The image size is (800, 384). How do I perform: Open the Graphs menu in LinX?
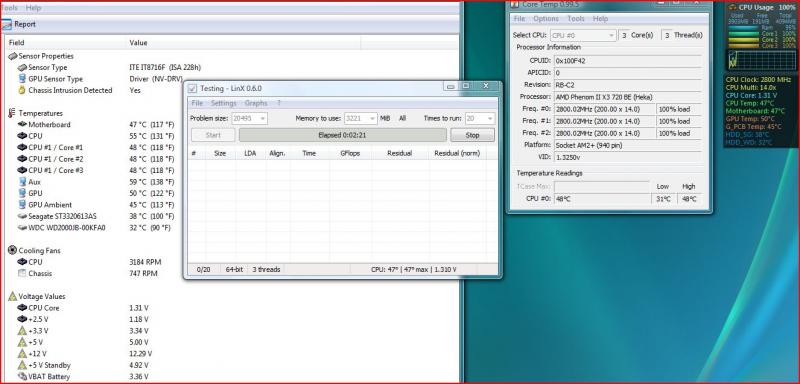click(256, 103)
